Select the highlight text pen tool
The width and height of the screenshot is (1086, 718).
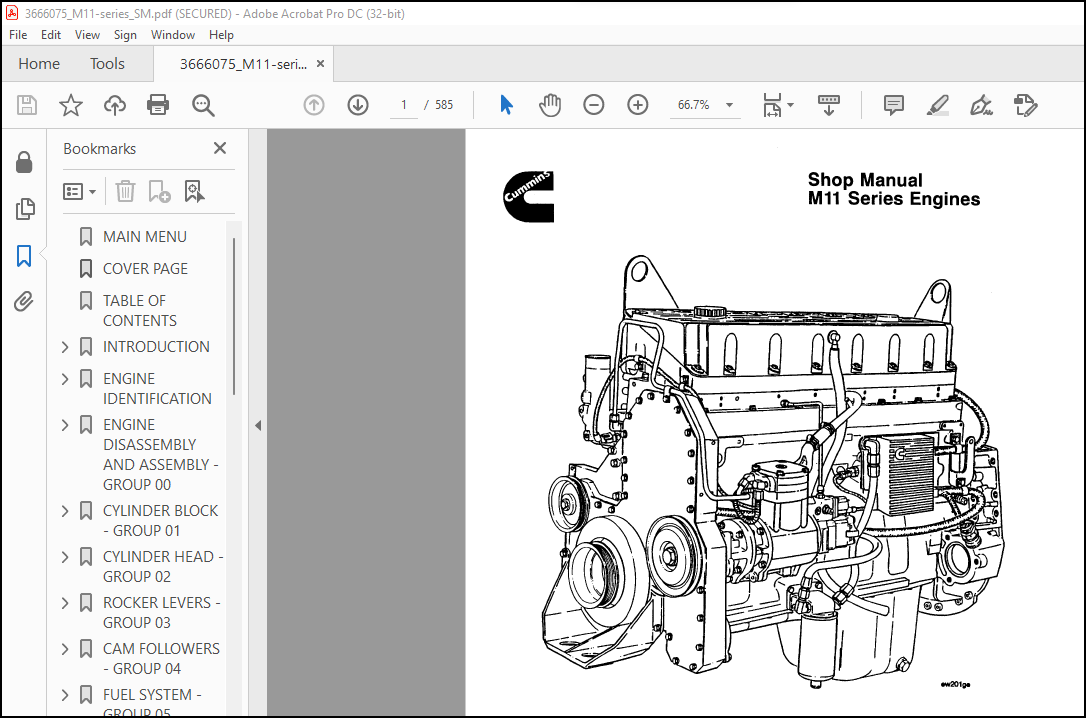(x=937, y=105)
